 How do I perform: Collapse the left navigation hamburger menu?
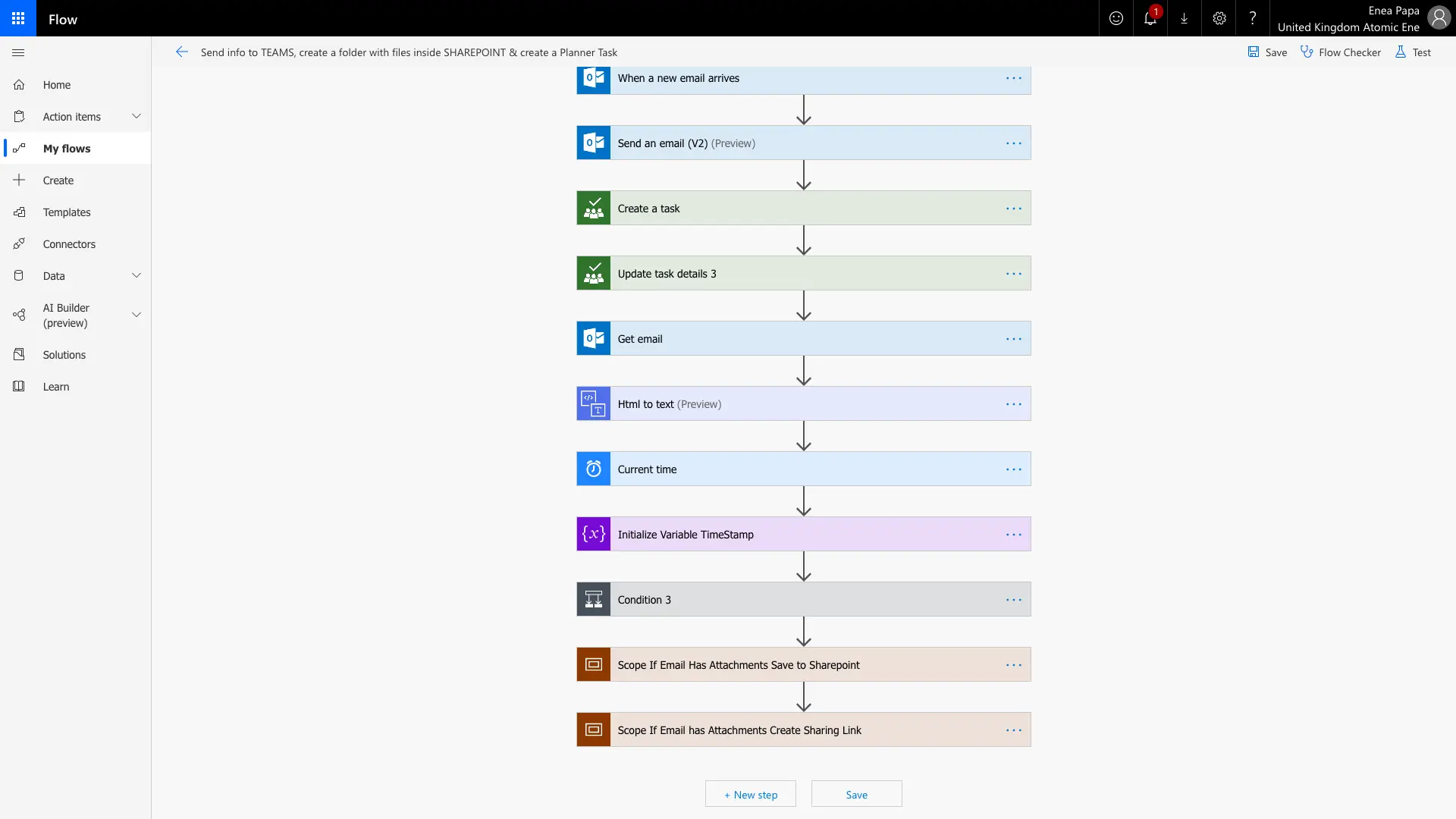click(x=18, y=52)
